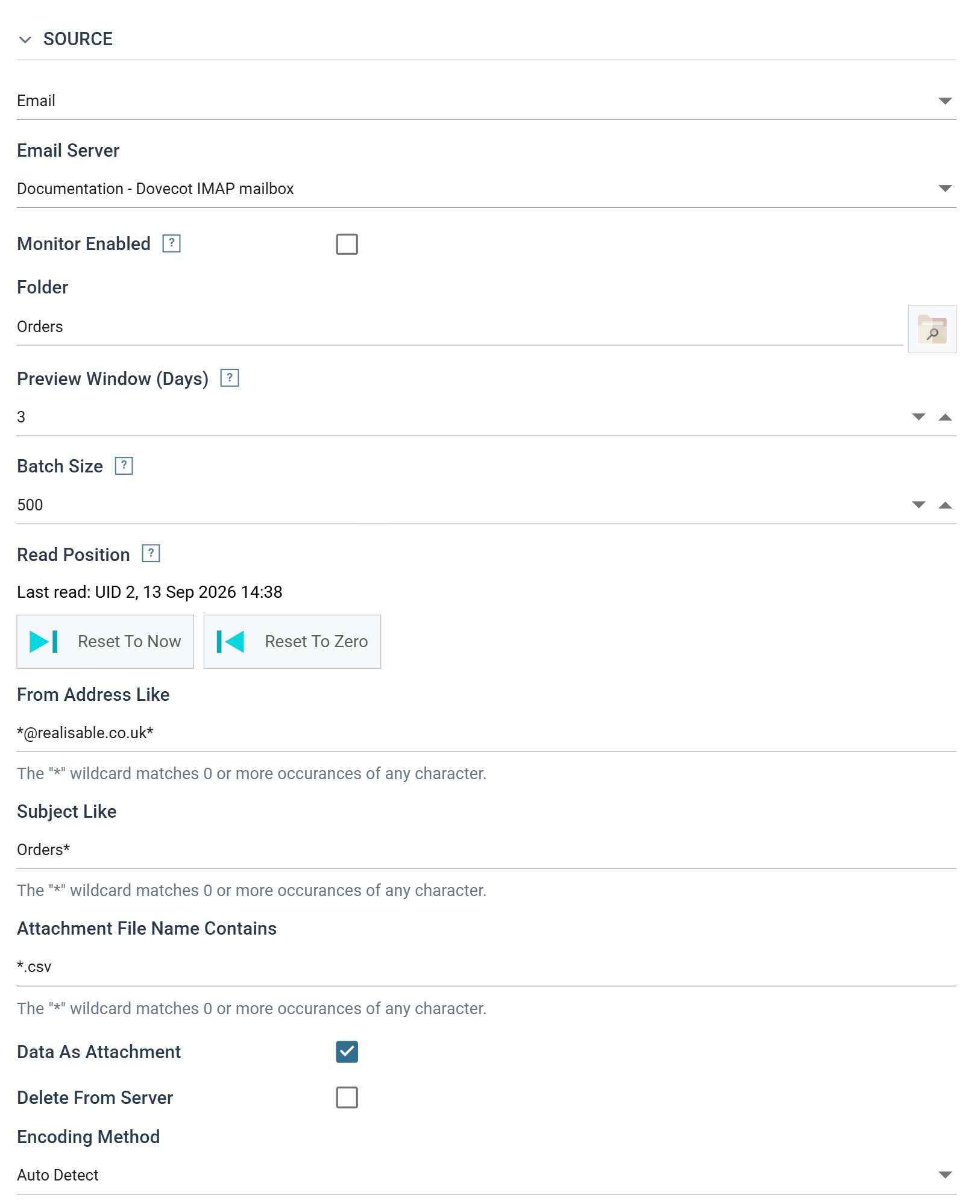The image size is (980, 1204).
Task: Click the Monitor Enabled help icon
Action: click(172, 243)
